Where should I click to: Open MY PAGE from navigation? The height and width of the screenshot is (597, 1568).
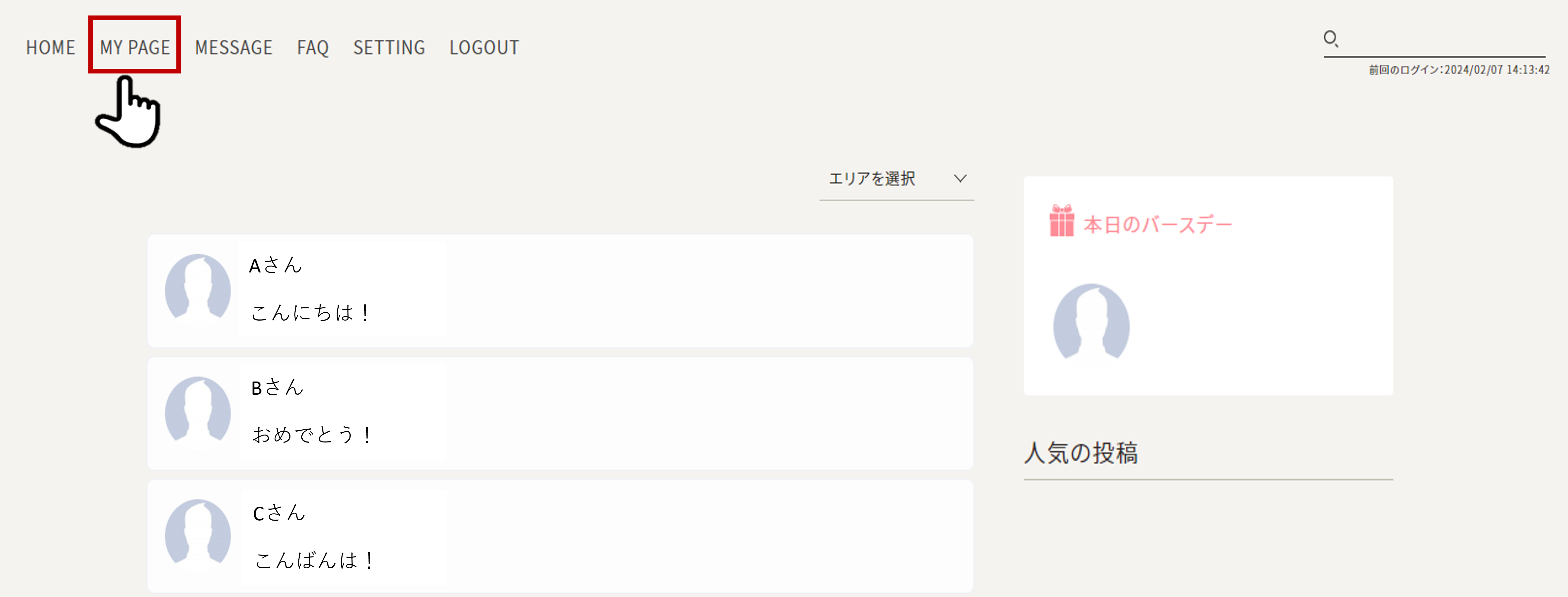(135, 47)
